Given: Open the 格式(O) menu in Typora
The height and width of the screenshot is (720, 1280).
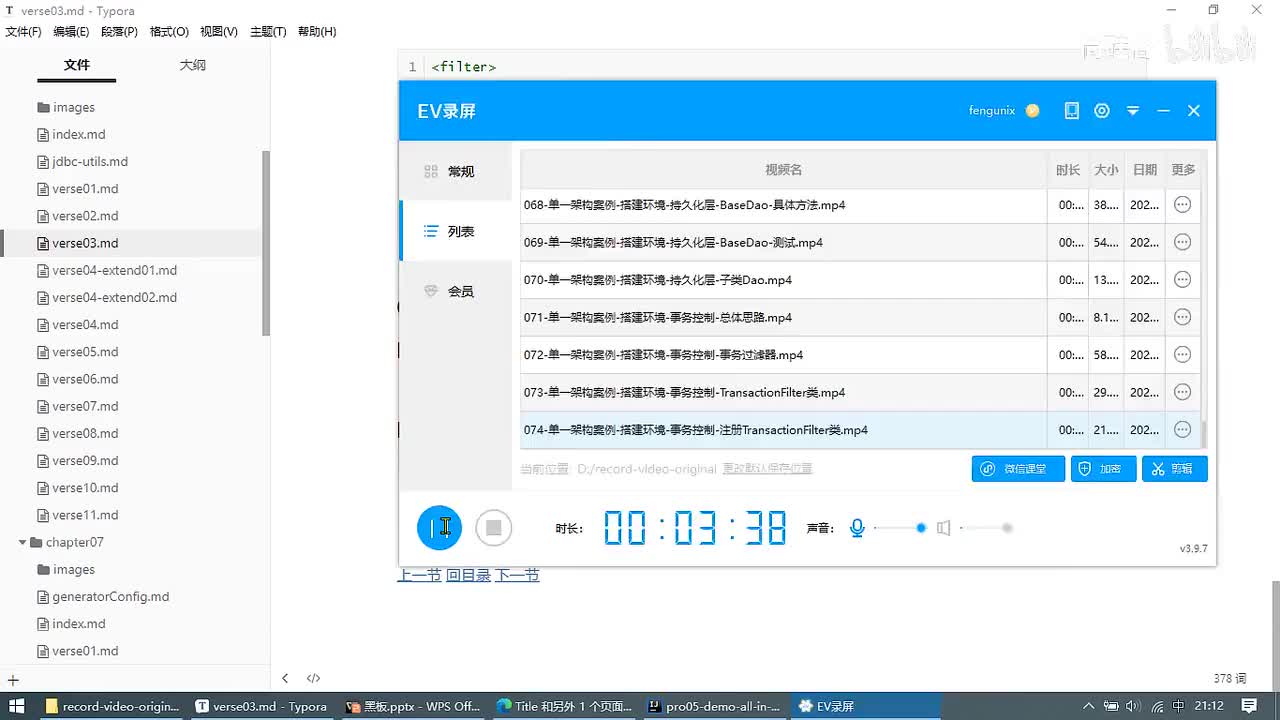Looking at the screenshot, I should (169, 32).
